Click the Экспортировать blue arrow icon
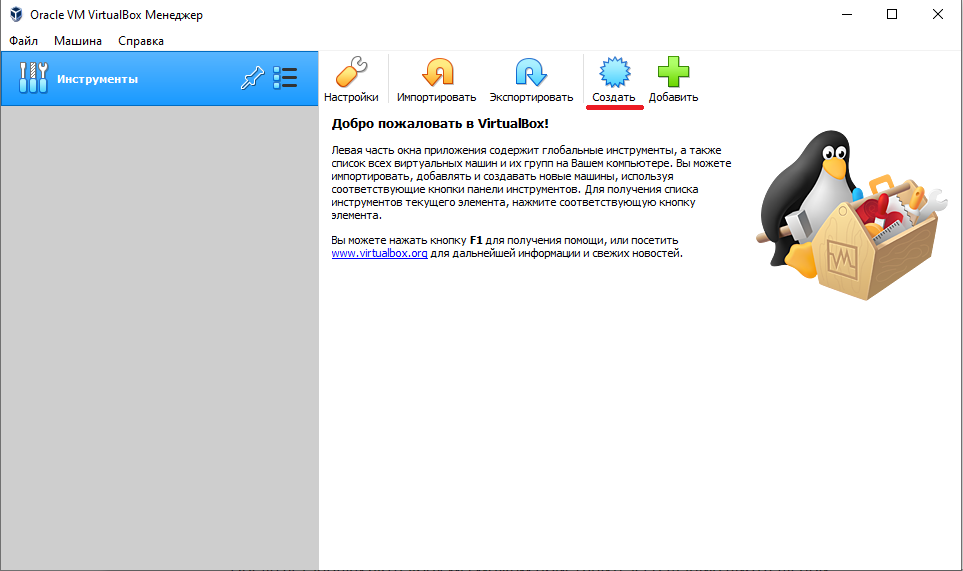This screenshot has height=571, width=963. pyautogui.click(x=531, y=72)
